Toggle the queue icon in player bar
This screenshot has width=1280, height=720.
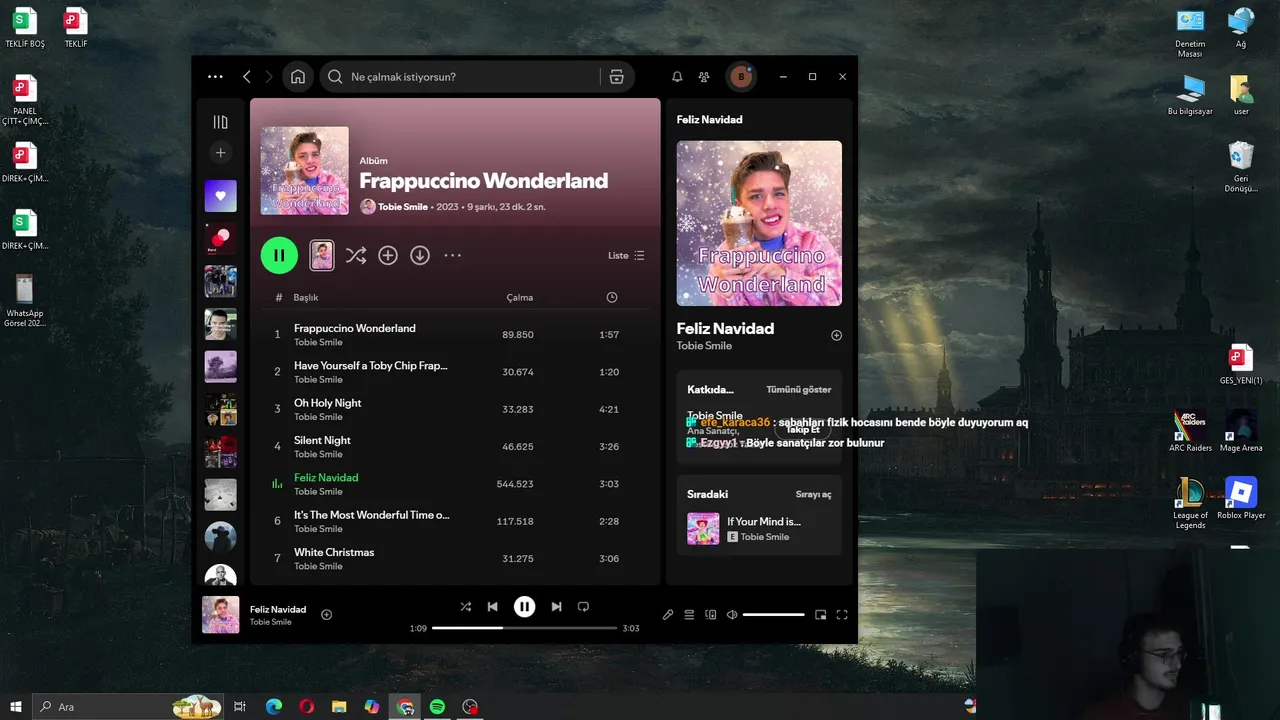[689, 615]
